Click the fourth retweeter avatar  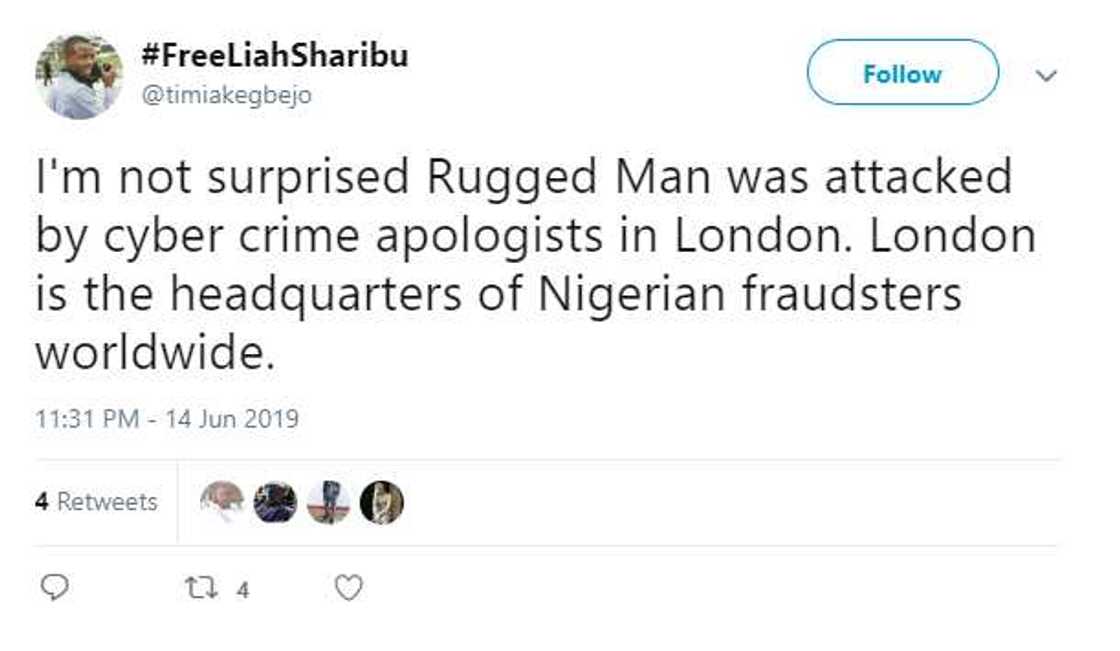click(381, 502)
